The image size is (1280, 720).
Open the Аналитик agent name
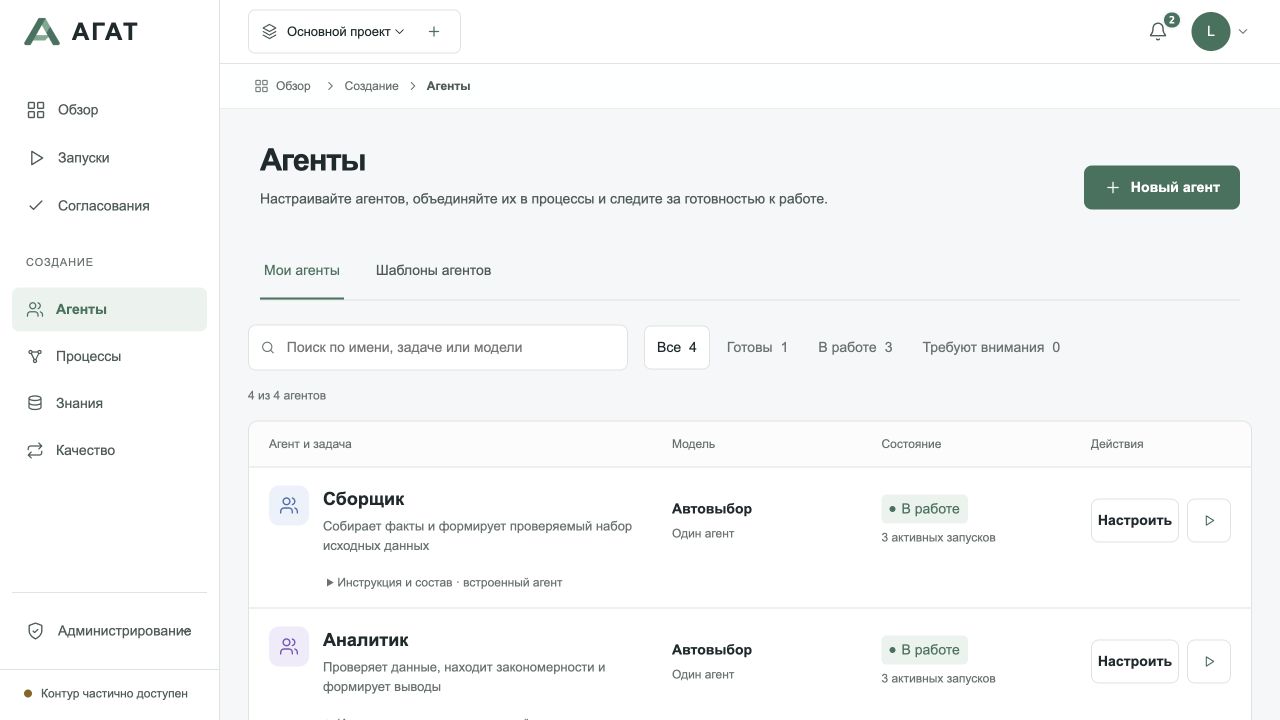(x=366, y=640)
